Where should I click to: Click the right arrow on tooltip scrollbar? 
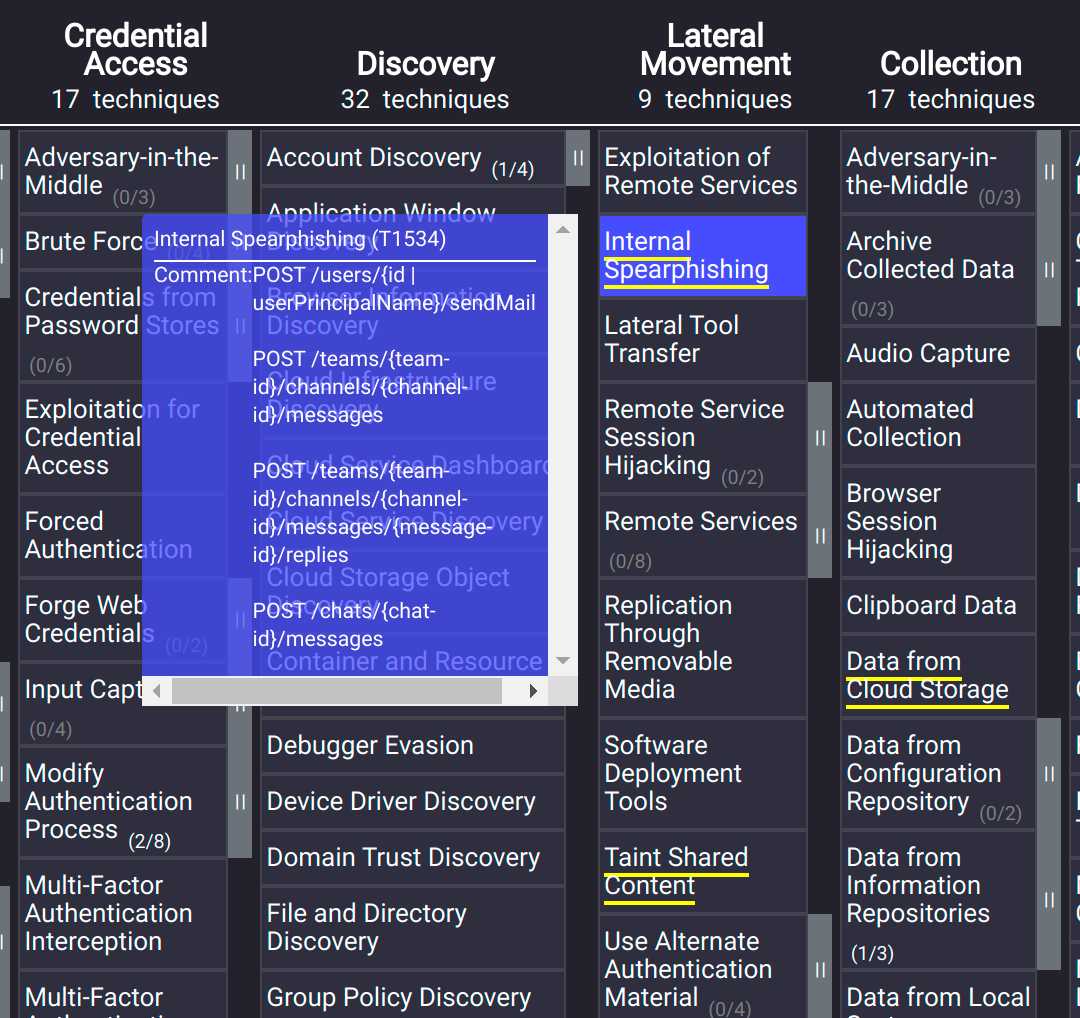coord(532,690)
